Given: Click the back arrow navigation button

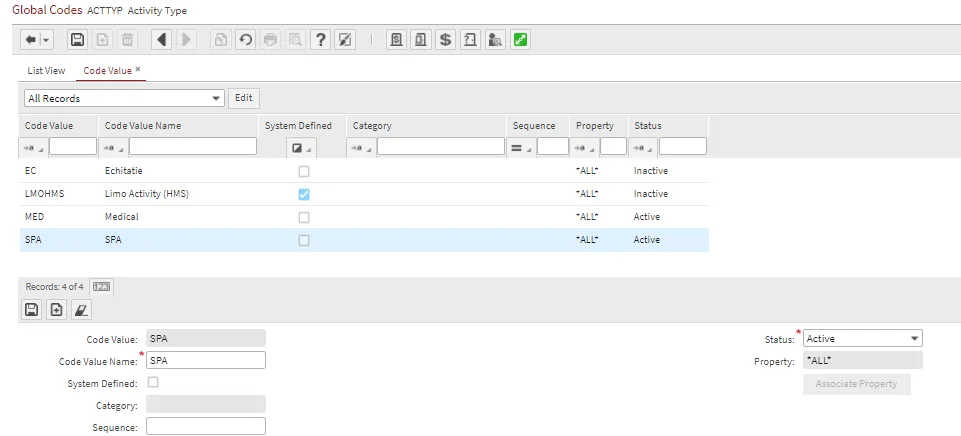Looking at the screenshot, I should pyautogui.click(x=31, y=40).
